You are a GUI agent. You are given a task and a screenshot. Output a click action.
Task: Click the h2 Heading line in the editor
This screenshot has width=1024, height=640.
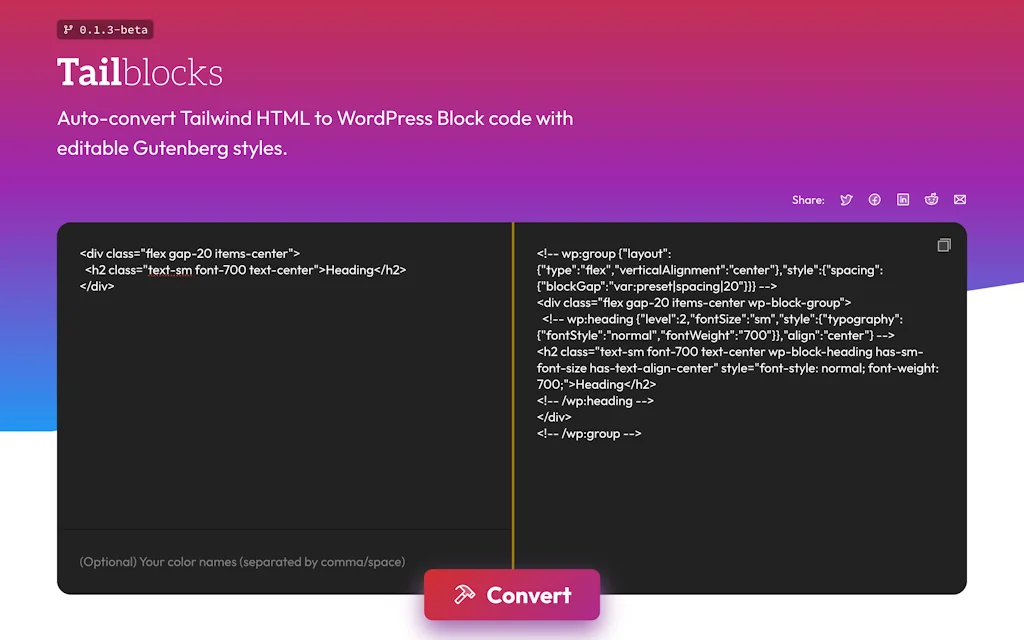click(245, 269)
